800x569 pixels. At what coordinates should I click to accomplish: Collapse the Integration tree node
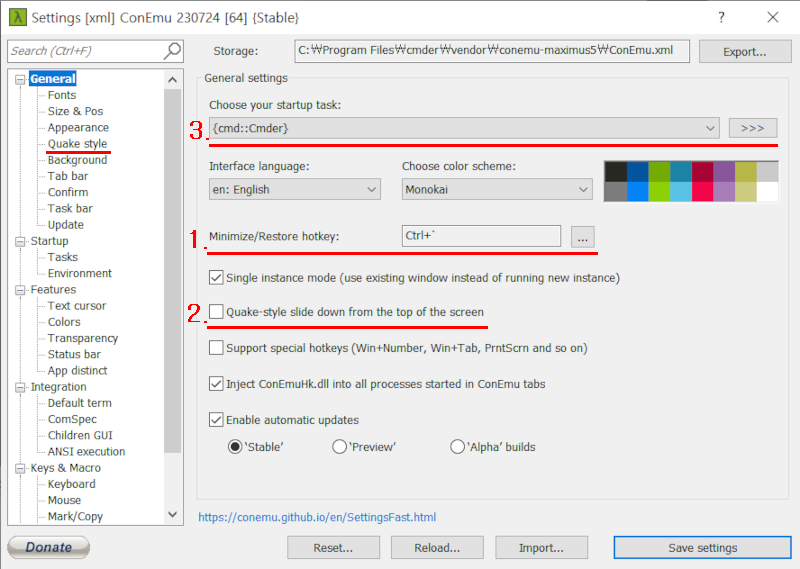tap(20, 387)
